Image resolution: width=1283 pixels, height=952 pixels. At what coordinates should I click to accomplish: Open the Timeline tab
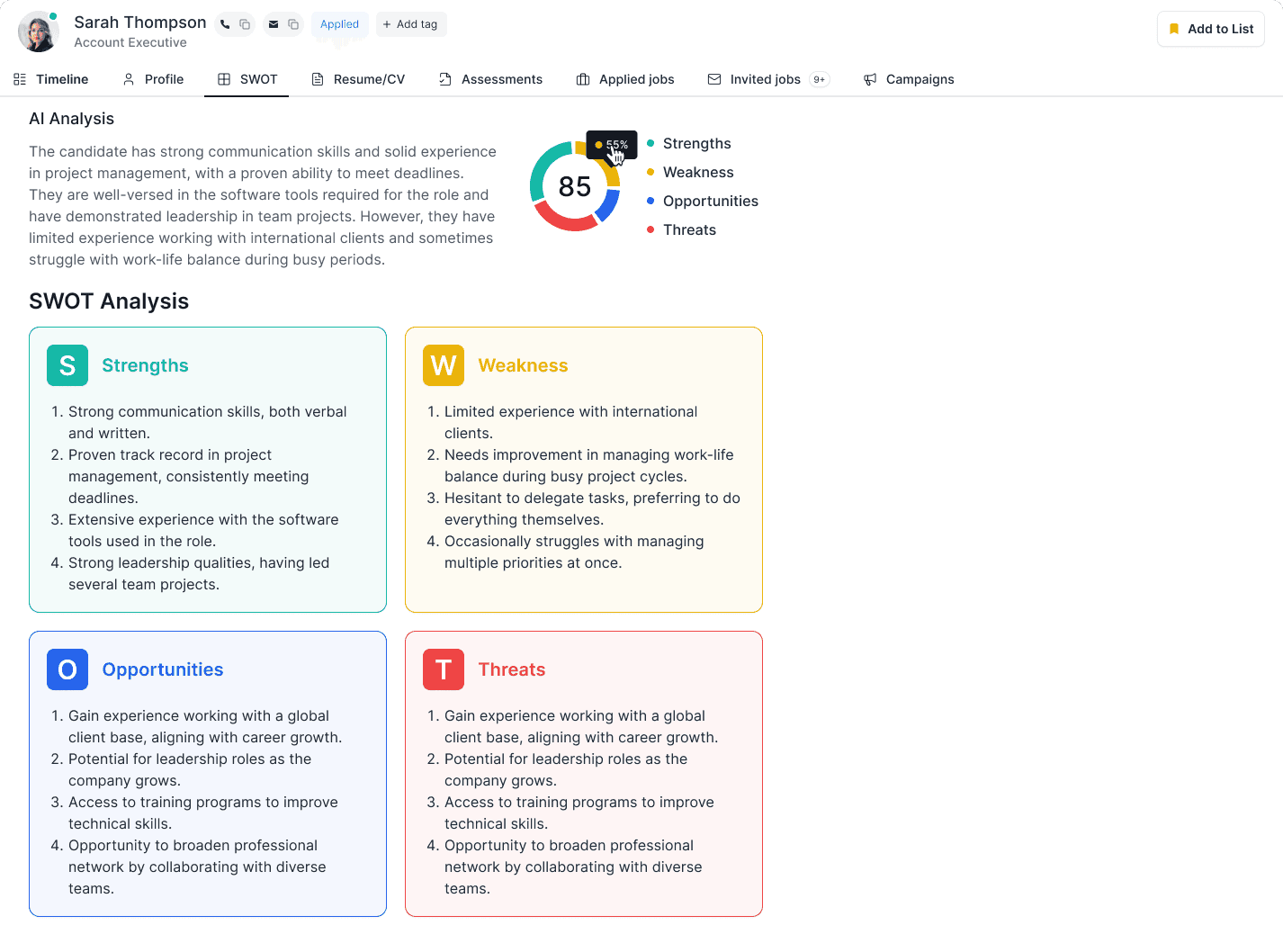pyautogui.click(x=51, y=79)
